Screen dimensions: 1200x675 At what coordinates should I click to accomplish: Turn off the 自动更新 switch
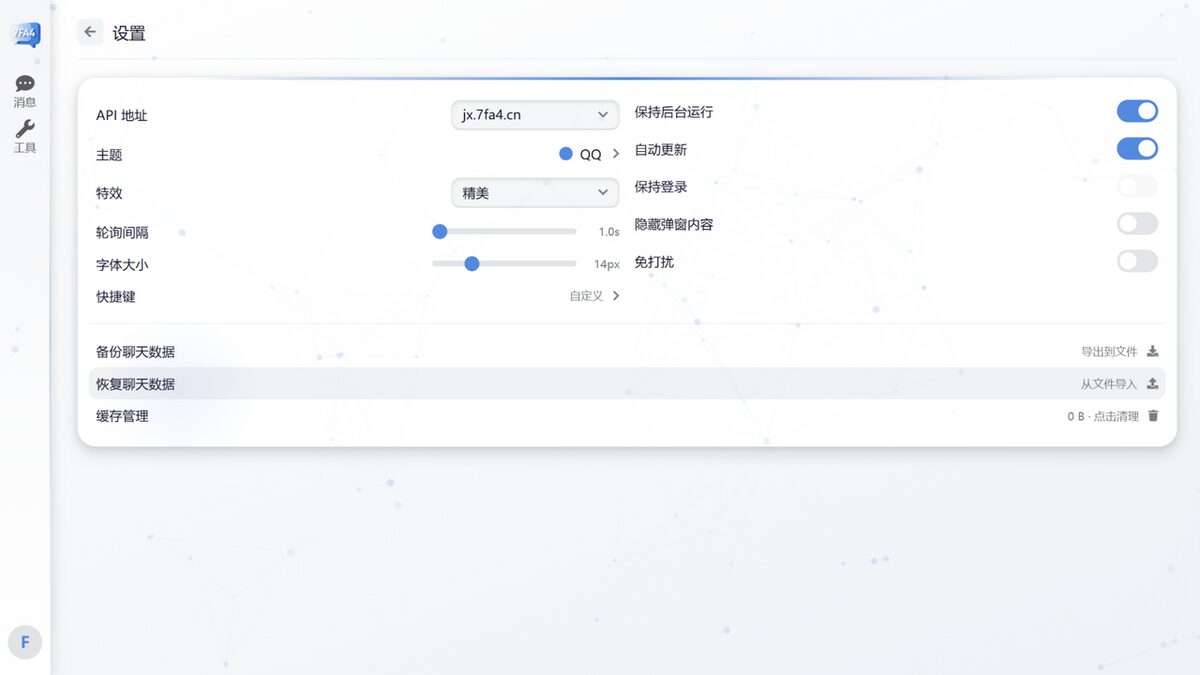(x=1137, y=149)
